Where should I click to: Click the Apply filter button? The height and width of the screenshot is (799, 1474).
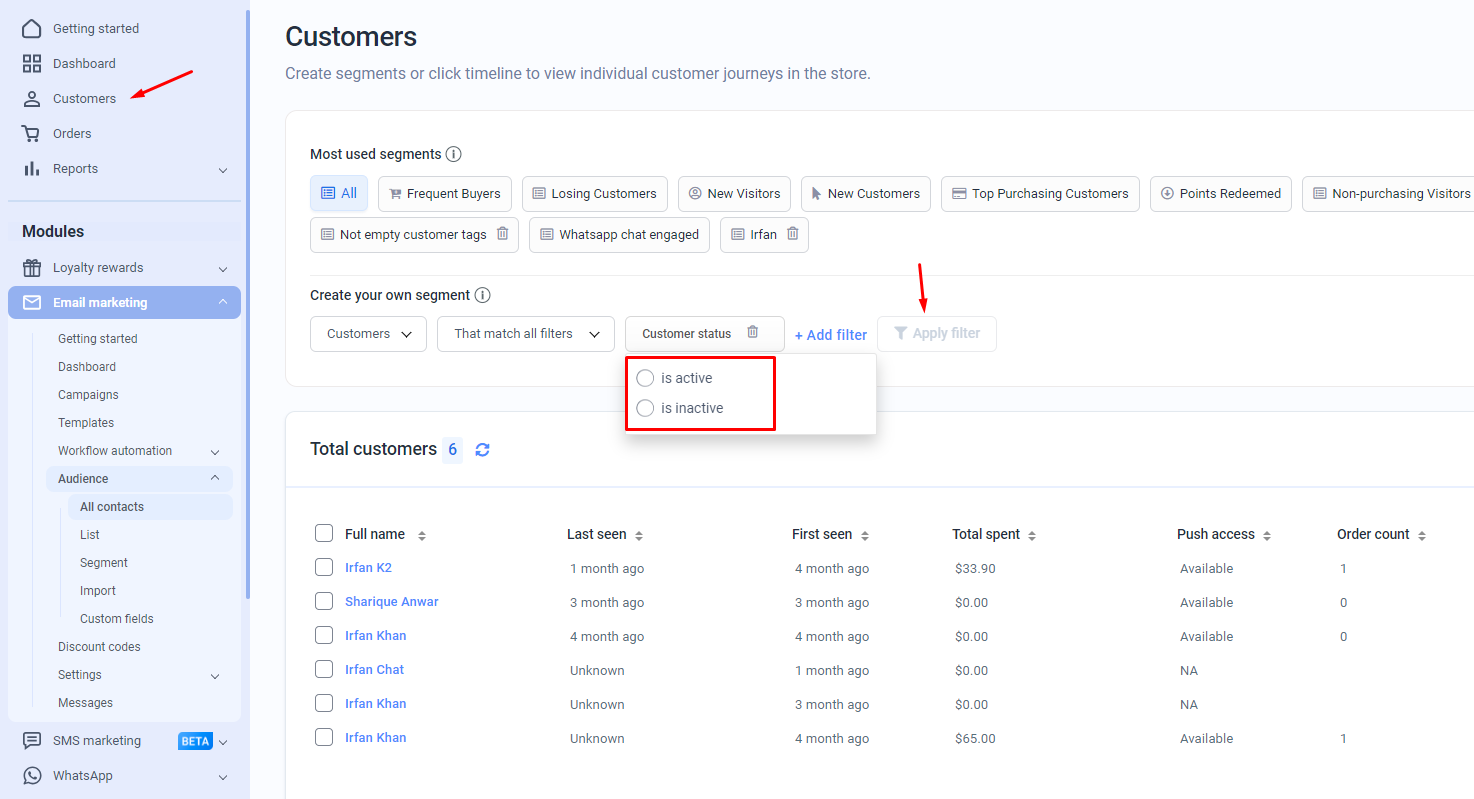(x=937, y=334)
